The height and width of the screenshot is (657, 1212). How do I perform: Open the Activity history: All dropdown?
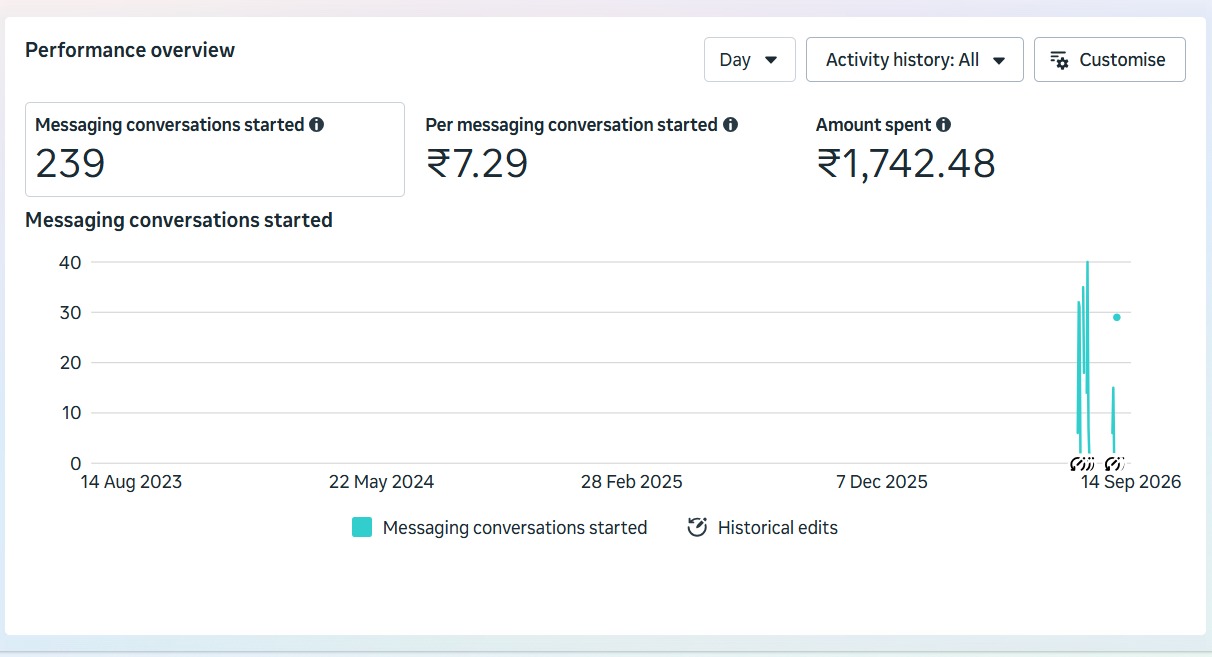[914, 59]
